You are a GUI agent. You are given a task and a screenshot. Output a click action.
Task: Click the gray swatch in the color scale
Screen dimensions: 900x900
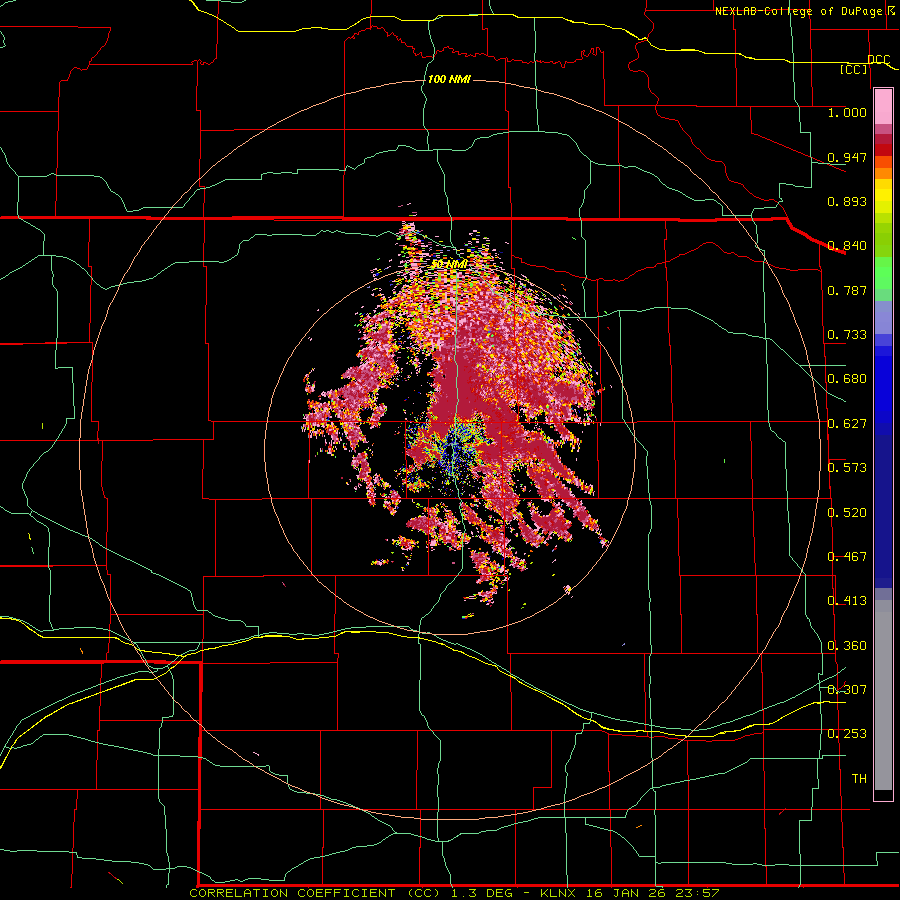883,695
